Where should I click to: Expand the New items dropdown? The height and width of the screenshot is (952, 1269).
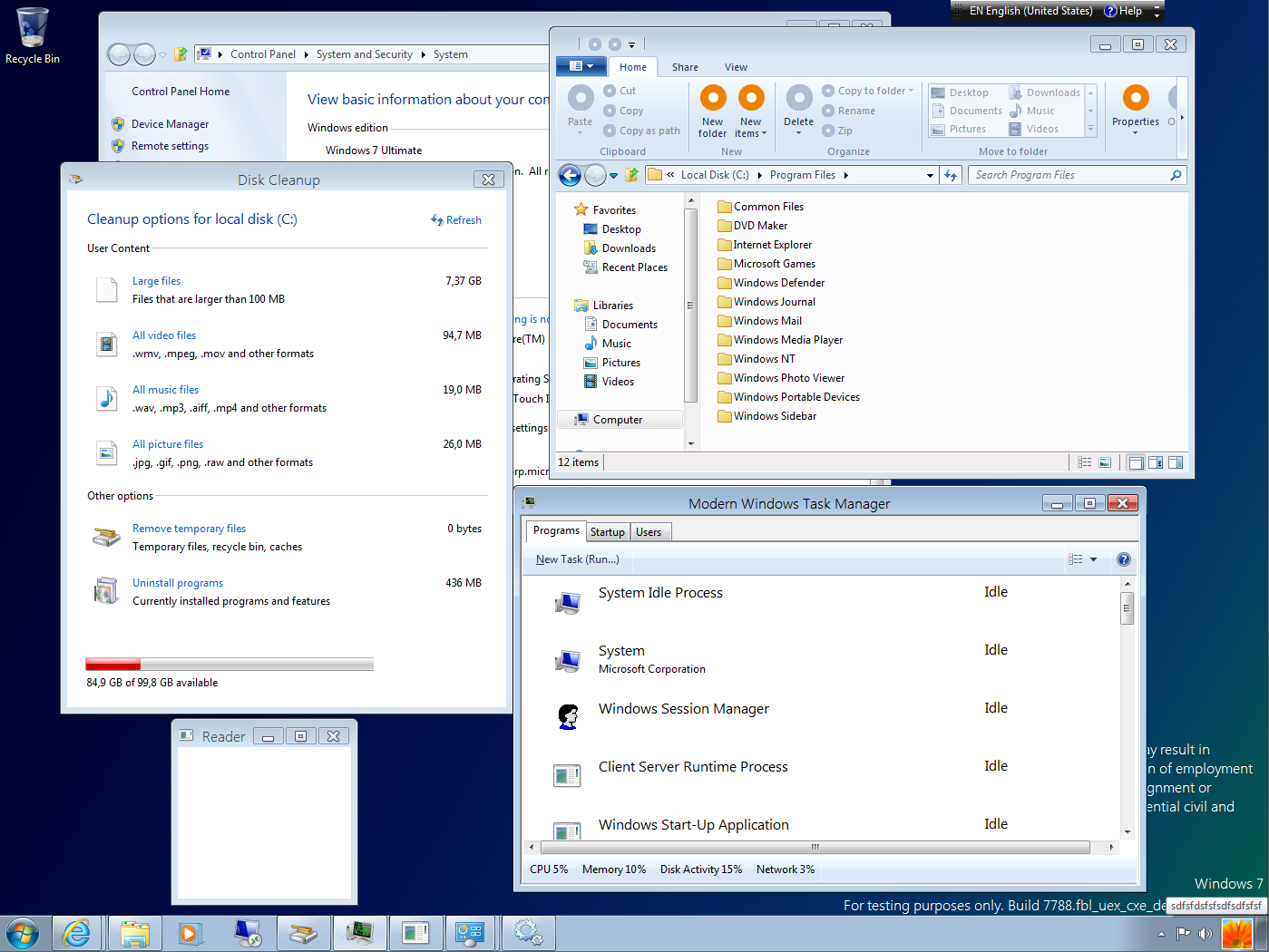751,133
